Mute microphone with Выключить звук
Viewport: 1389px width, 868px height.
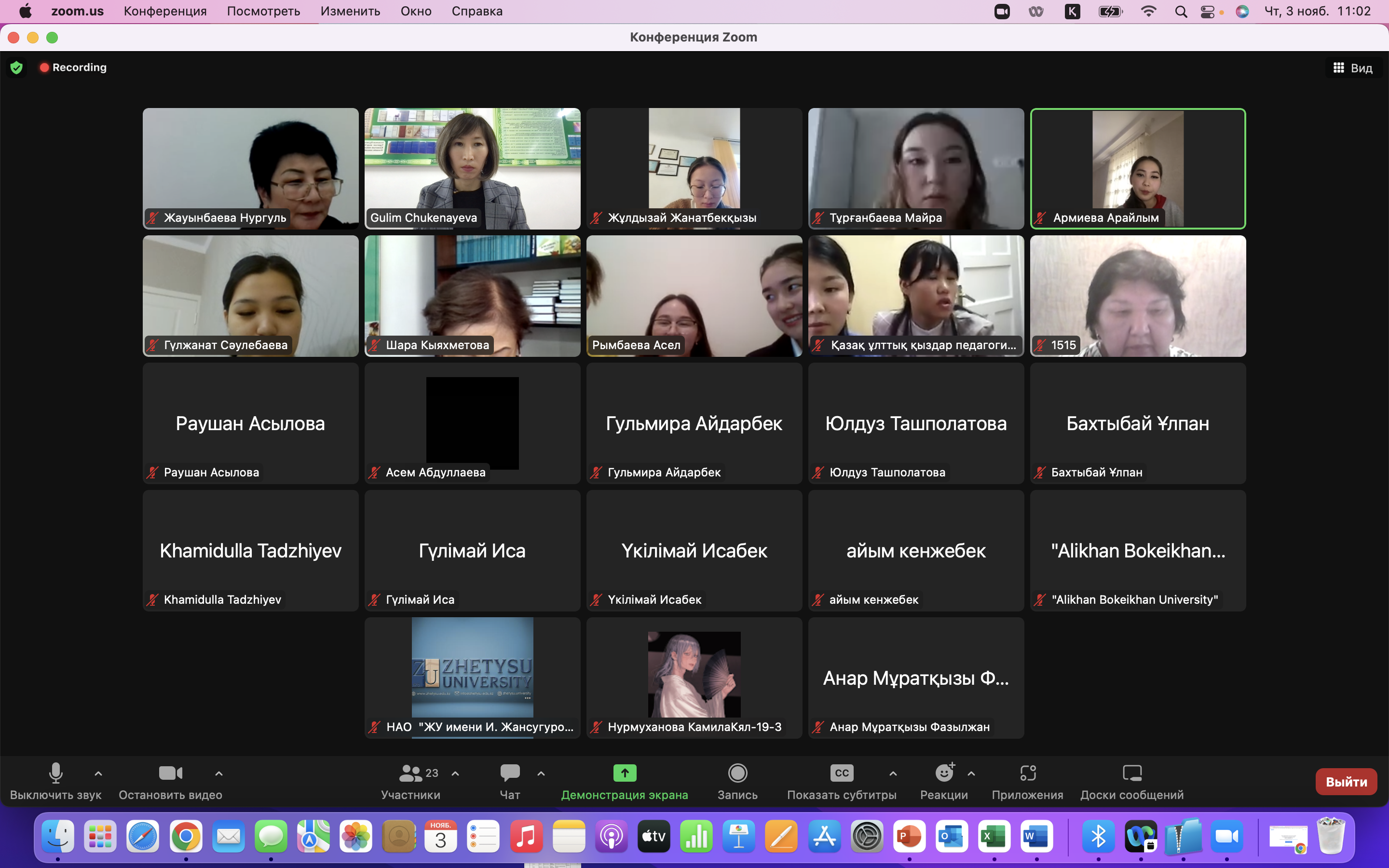coord(55,773)
